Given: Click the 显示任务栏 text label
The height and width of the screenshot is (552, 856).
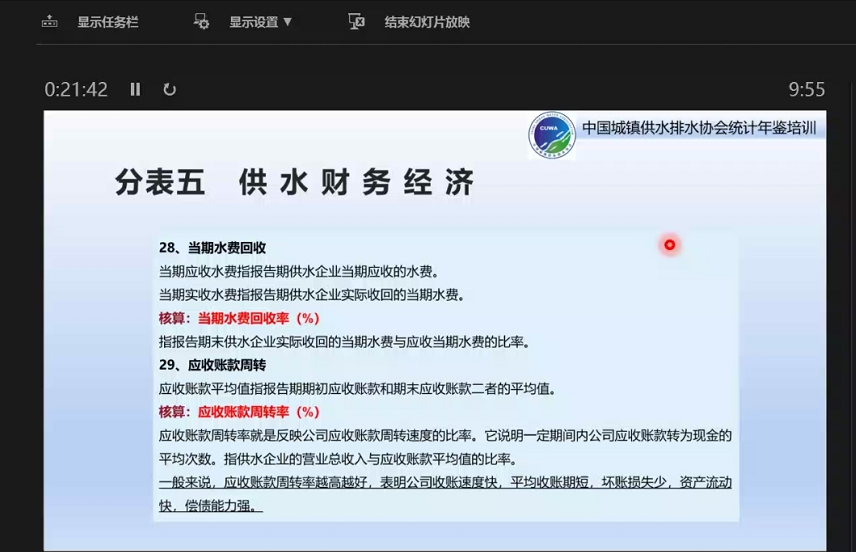Looking at the screenshot, I should (x=108, y=22).
